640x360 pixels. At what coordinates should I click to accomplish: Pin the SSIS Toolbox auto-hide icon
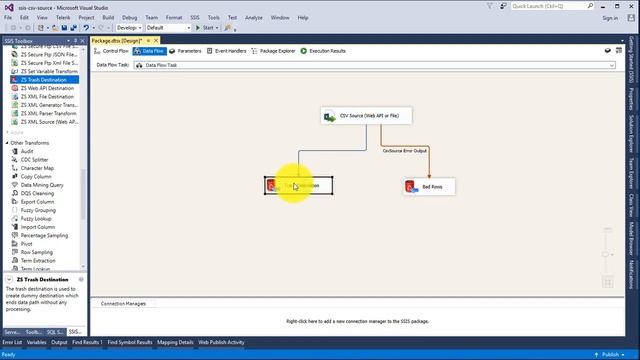click(76, 41)
